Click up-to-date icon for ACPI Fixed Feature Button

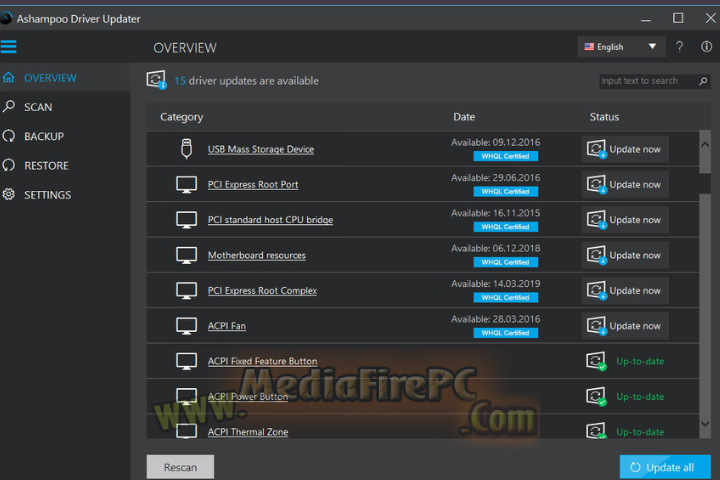(x=596, y=361)
